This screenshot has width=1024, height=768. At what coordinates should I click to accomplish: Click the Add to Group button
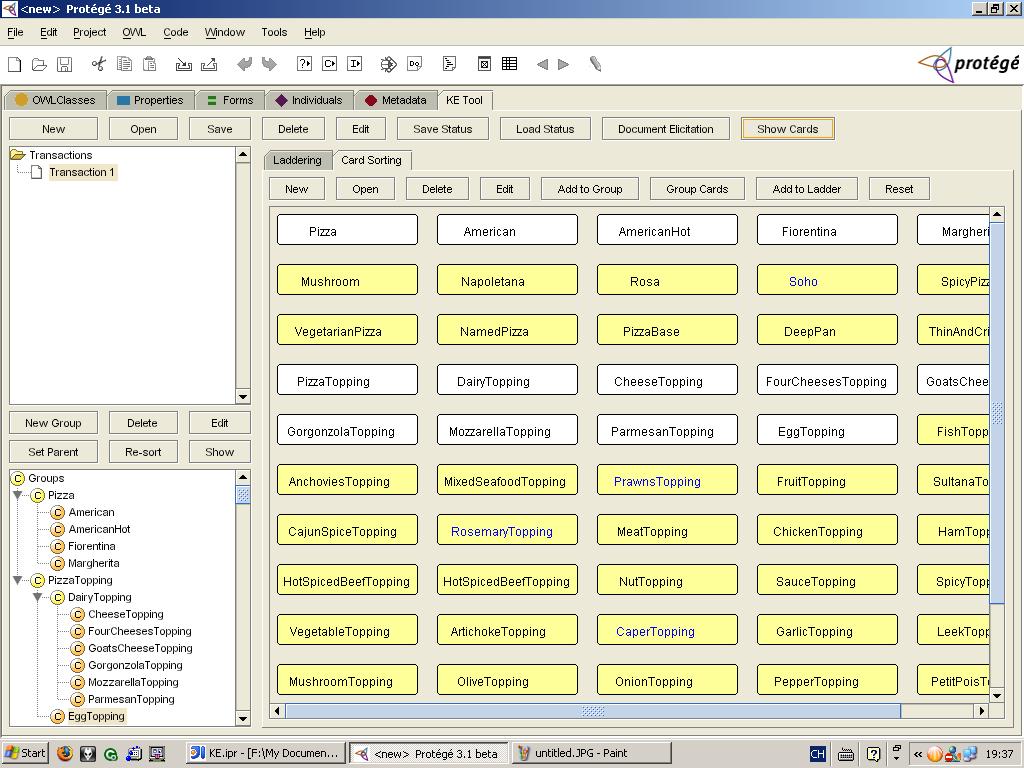pyautogui.click(x=590, y=189)
